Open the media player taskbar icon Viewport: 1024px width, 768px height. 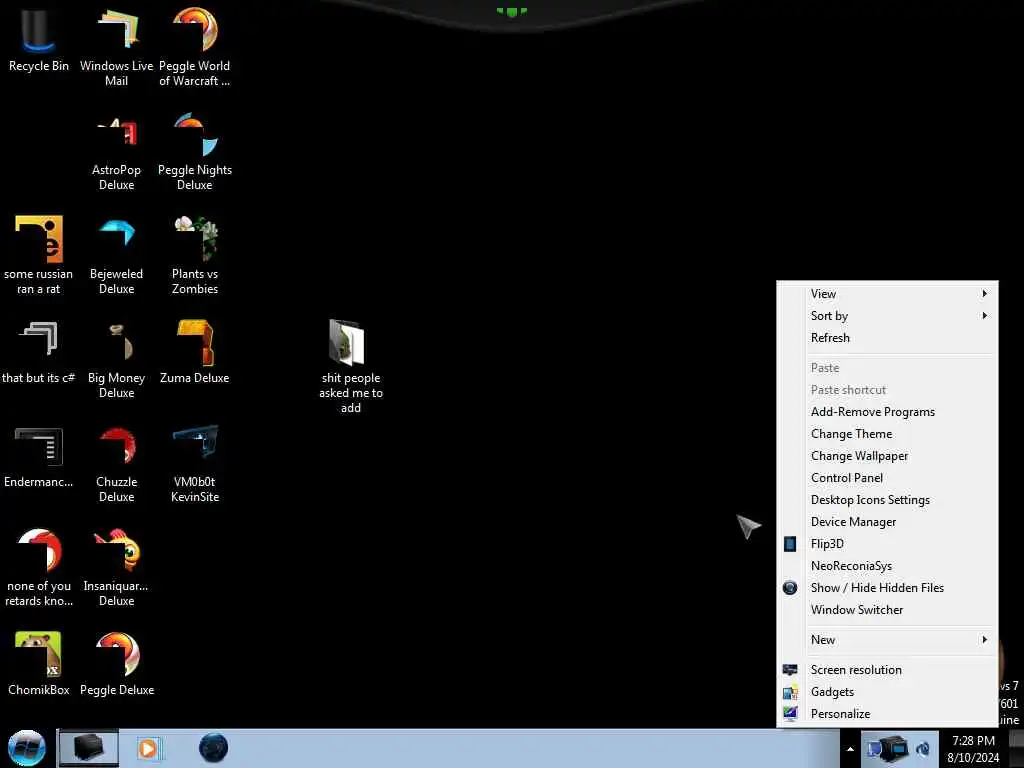(148, 748)
